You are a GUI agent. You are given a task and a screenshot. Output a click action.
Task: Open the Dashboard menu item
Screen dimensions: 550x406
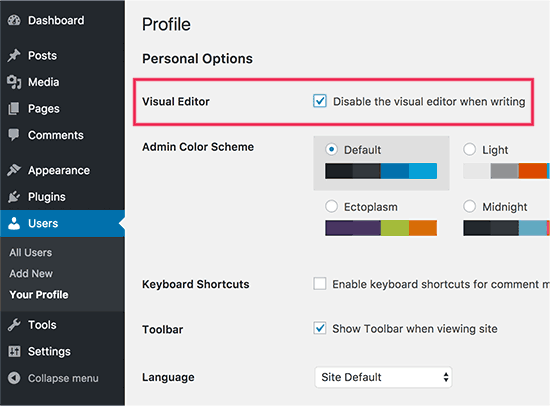click(x=56, y=20)
